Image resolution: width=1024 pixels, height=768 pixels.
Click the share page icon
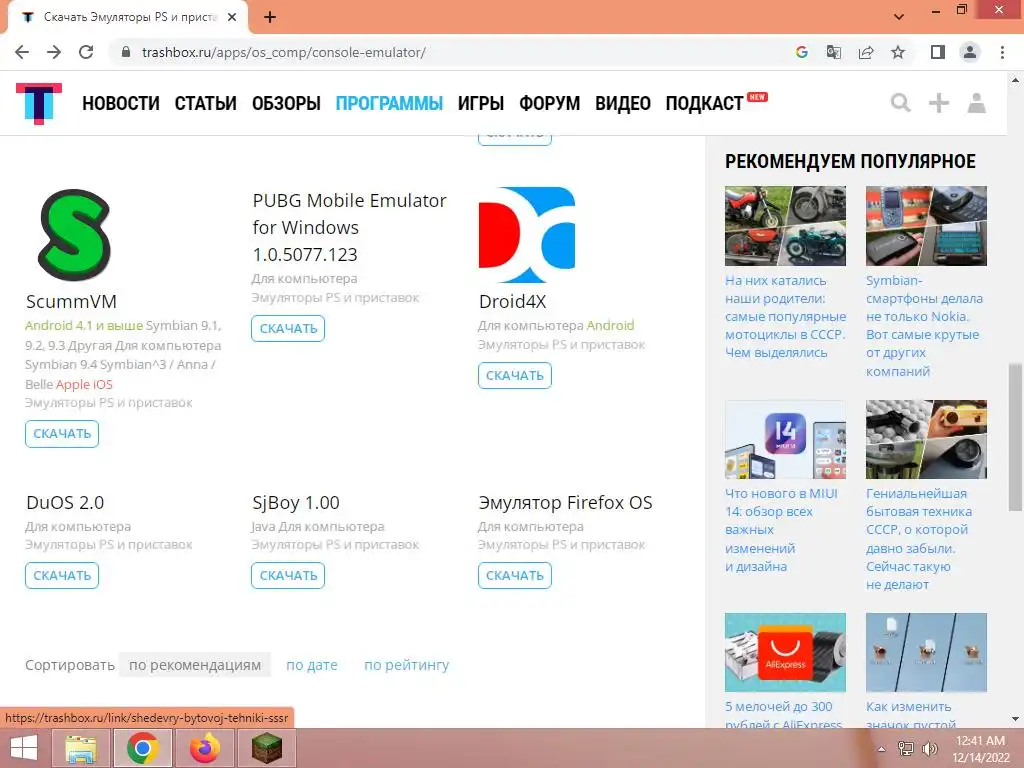coord(866,52)
